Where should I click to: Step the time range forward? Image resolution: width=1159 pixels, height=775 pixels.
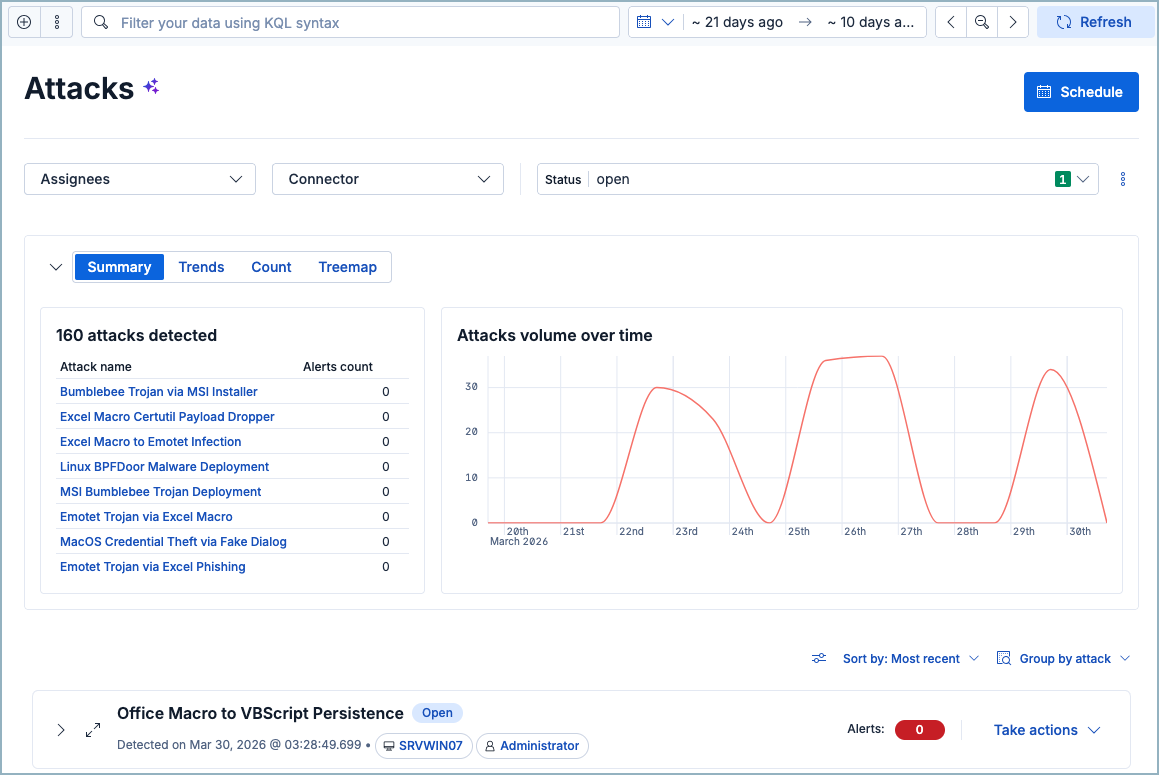[x=1013, y=22]
